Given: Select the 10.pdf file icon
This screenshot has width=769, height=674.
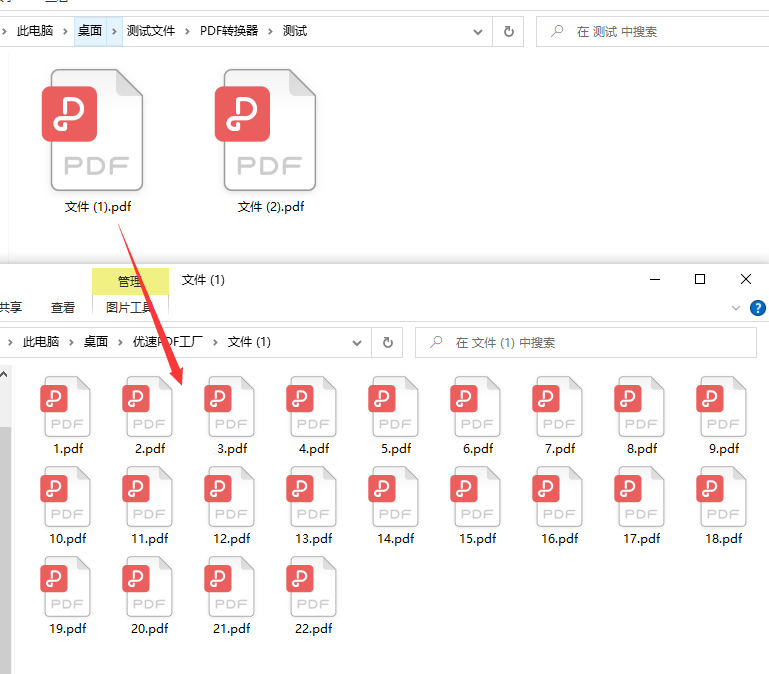Looking at the screenshot, I should 66,496.
